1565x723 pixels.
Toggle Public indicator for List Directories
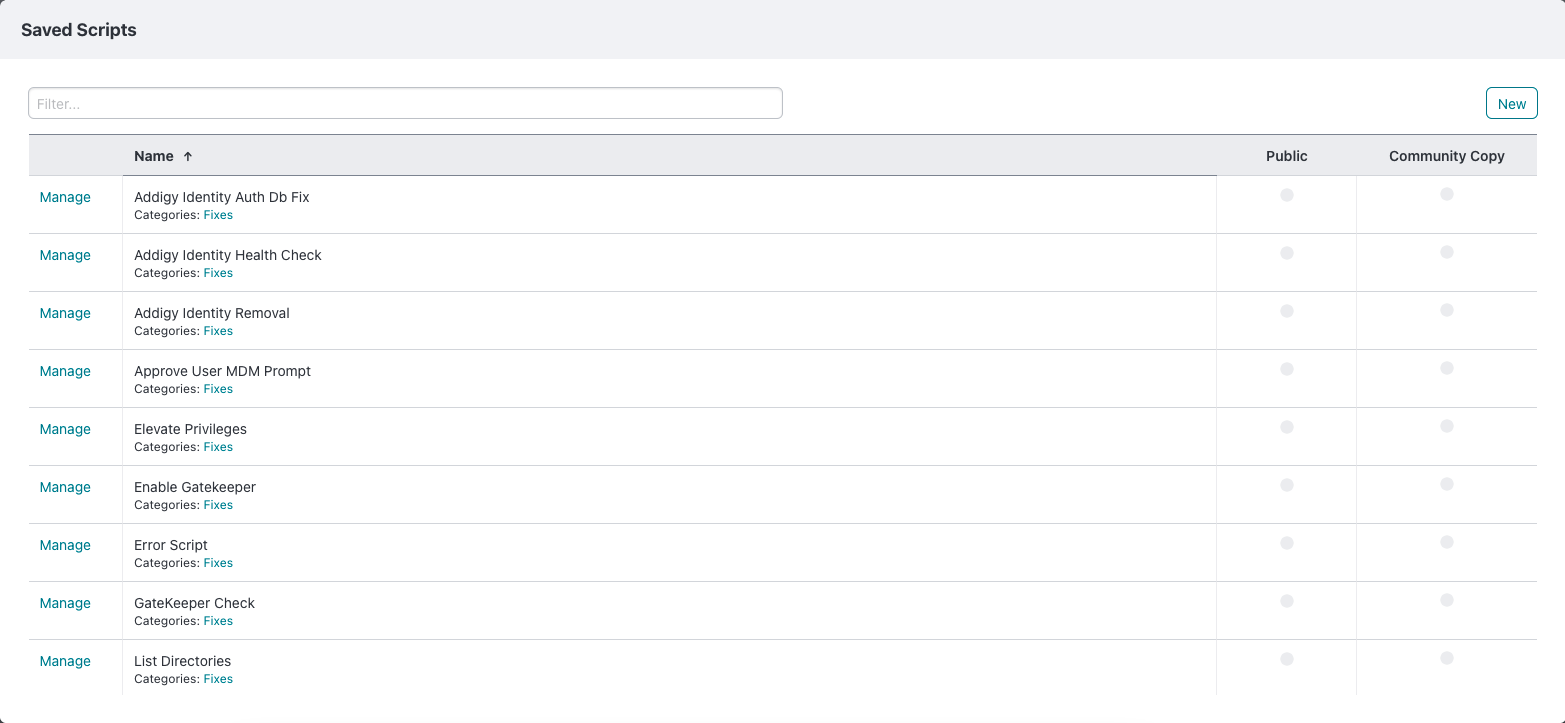click(1287, 659)
